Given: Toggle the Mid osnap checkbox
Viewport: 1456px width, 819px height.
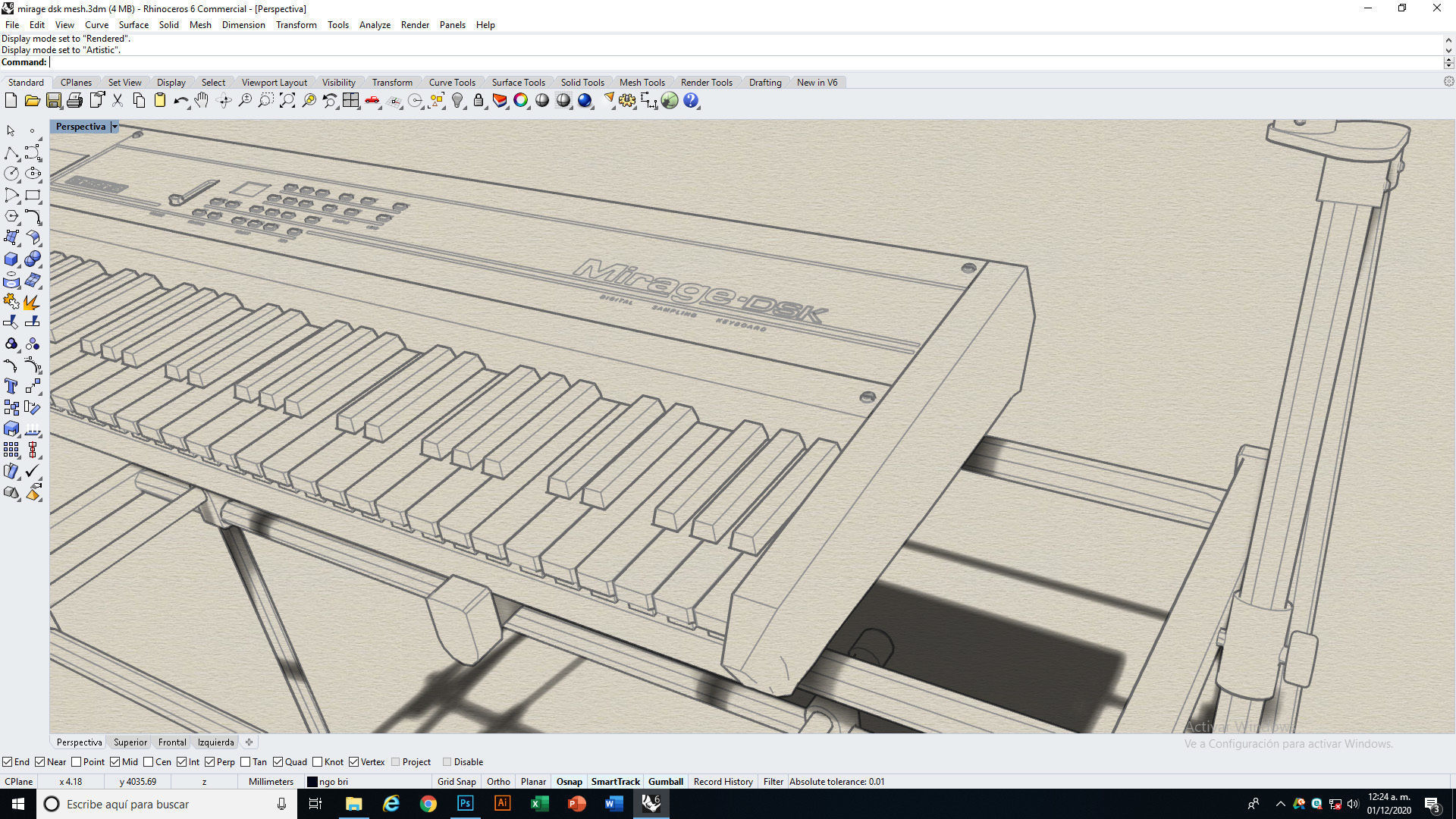Looking at the screenshot, I should [115, 762].
